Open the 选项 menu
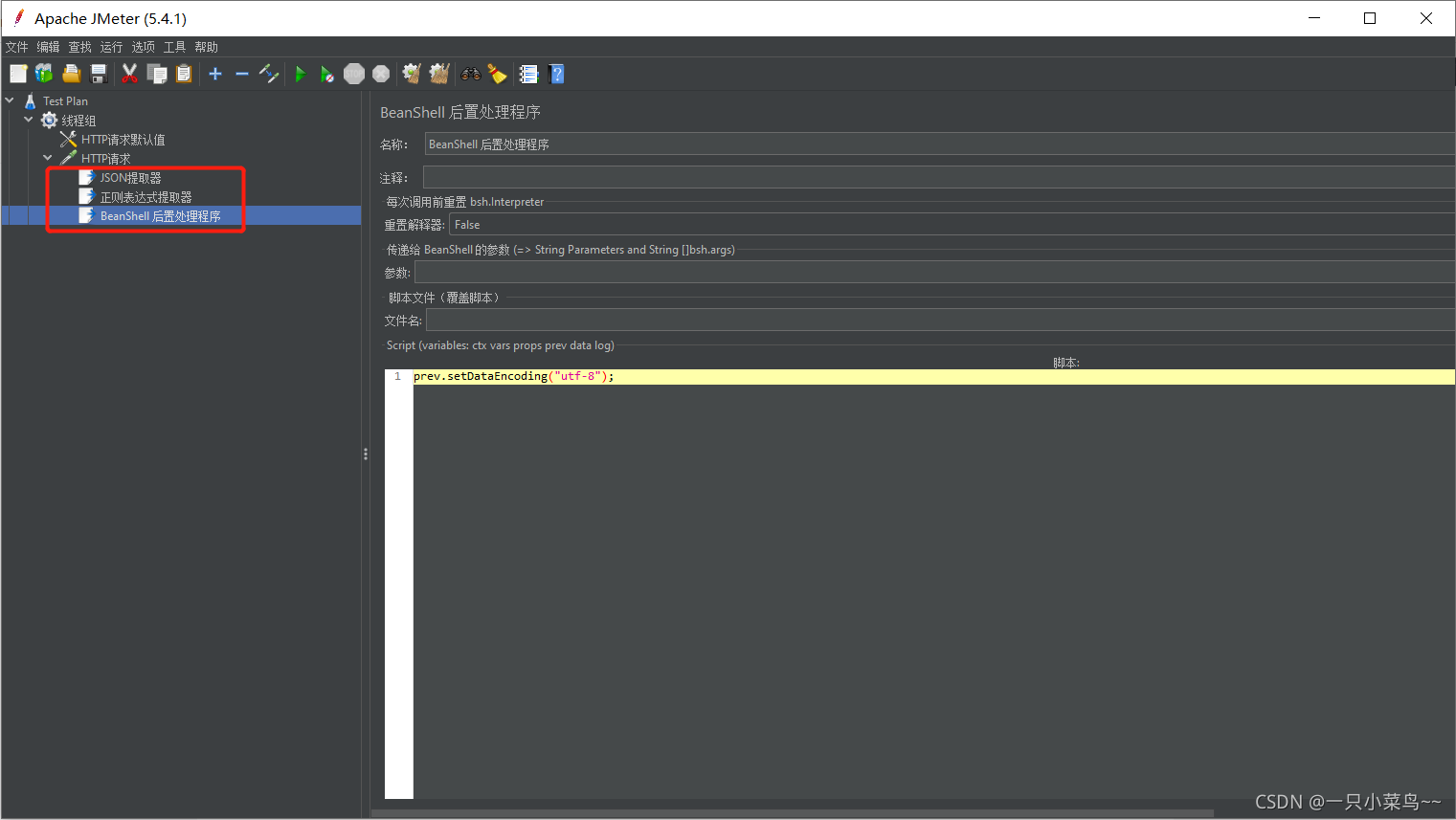 pyautogui.click(x=144, y=47)
